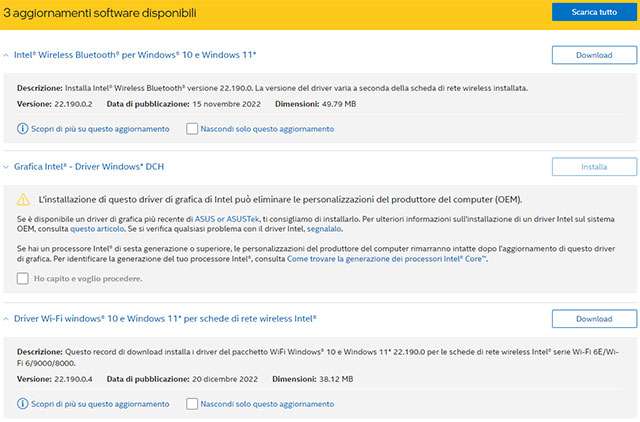This screenshot has height=422, width=640.
Task: Open the questo articolo link
Action: coord(97,229)
